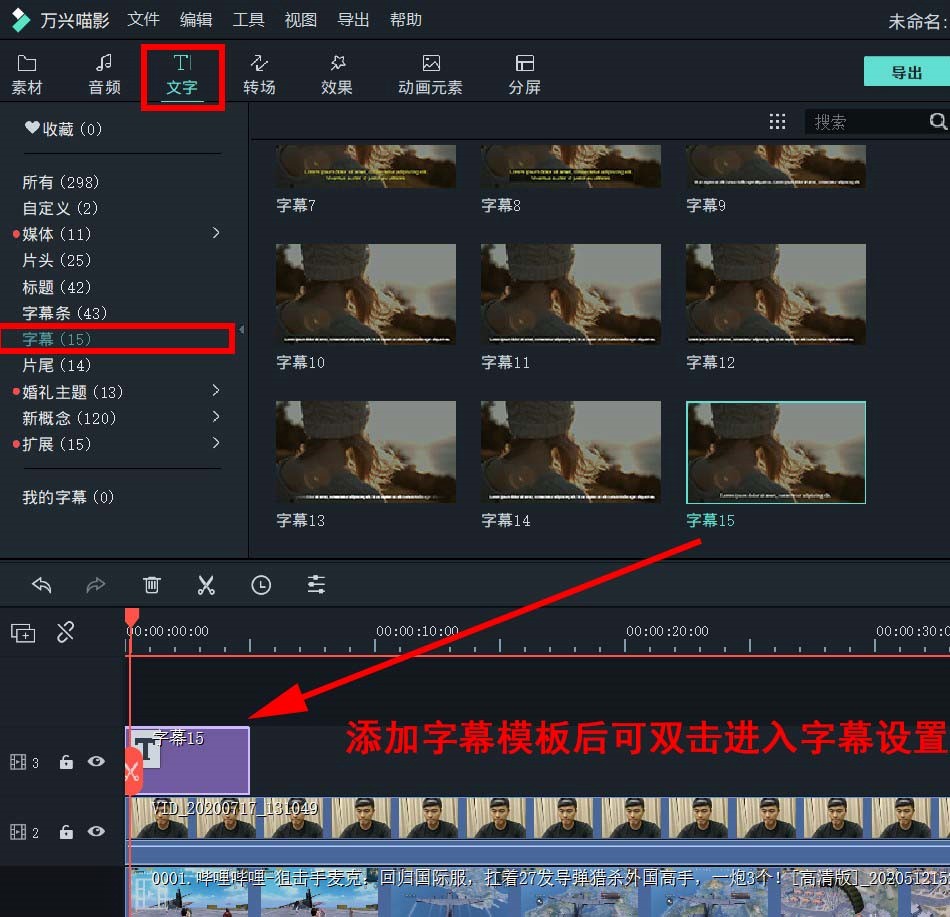The width and height of the screenshot is (950, 917).
Task: Open the 动画元素 elements tab
Action: (430, 75)
